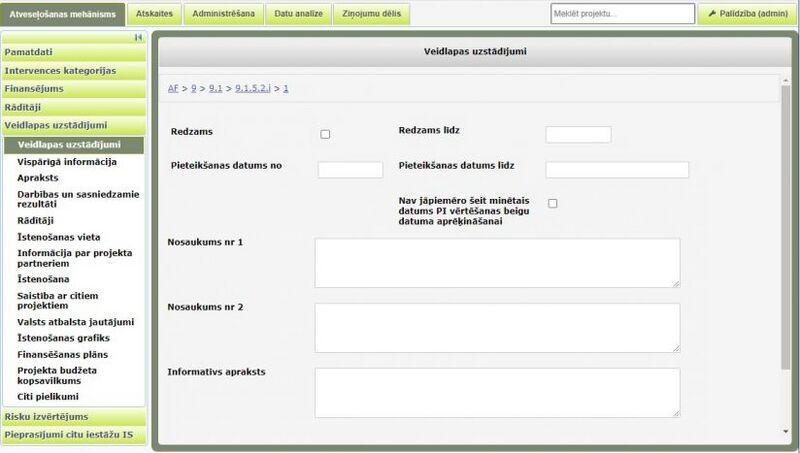Open the Atskaites tab
This screenshot has width=800, height=453.
pos(156,14)
